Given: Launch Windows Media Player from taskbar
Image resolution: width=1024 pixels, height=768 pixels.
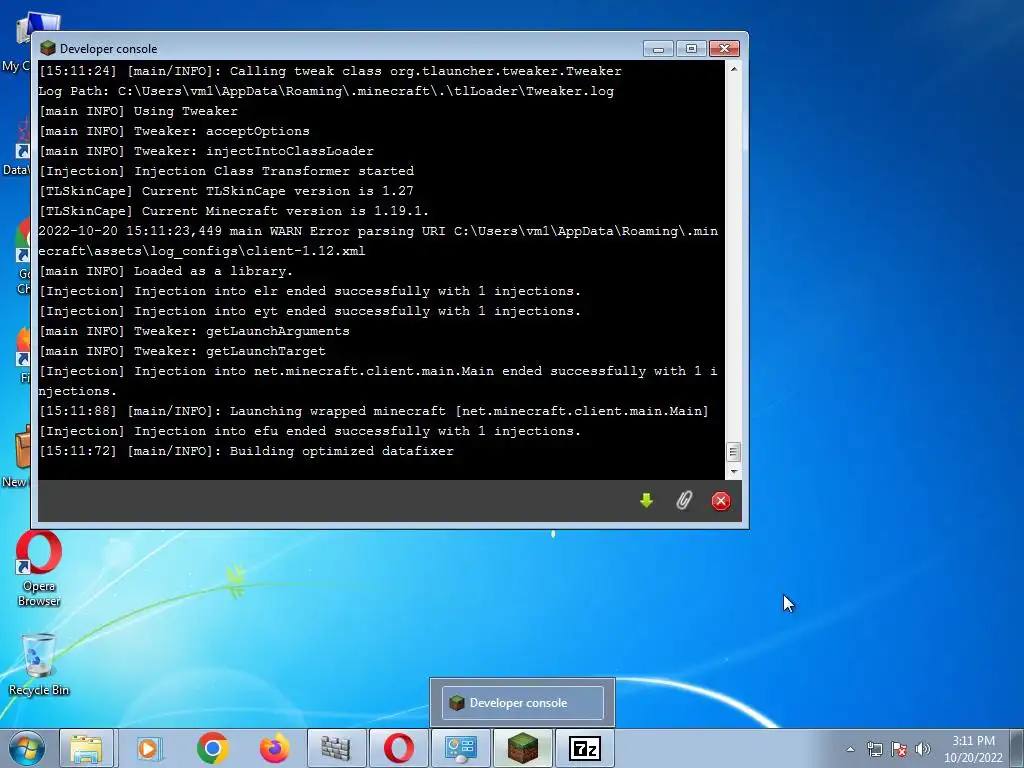Looking at the screenshot, I should (149, 748).
